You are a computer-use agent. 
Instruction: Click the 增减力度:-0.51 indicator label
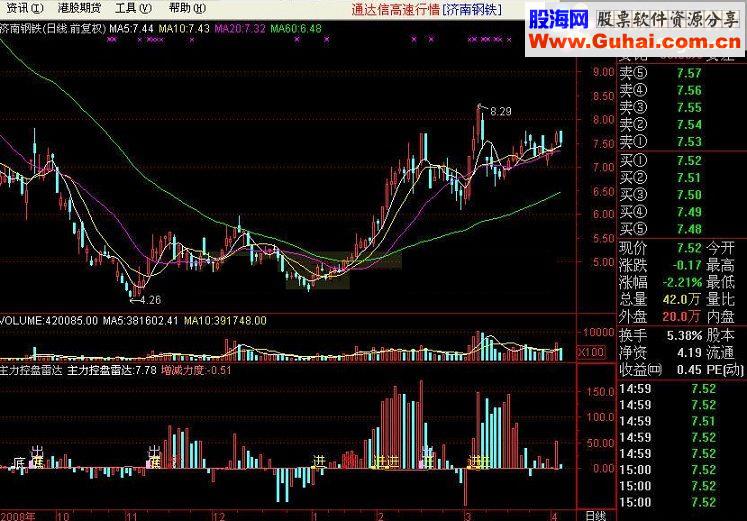tap(197, 370)
